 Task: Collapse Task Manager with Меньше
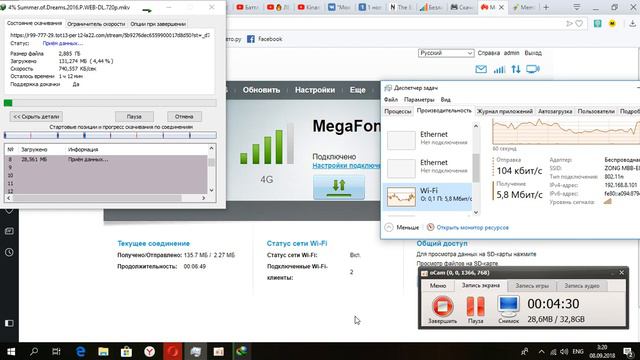coord(402,227)
